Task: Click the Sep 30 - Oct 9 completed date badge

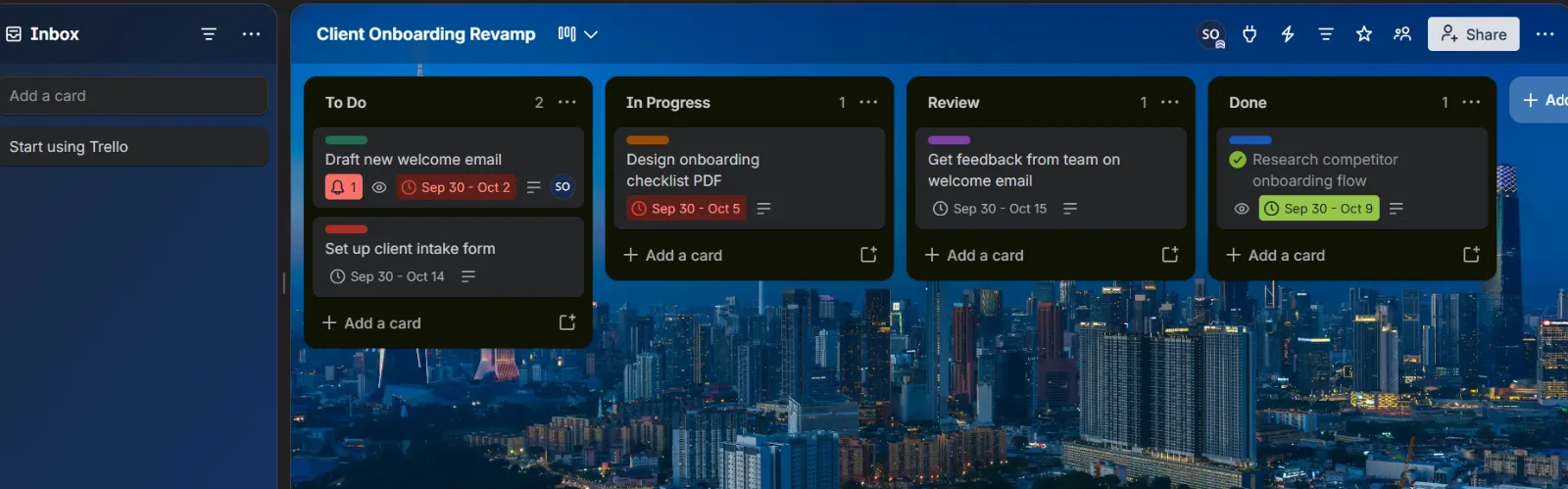Action: [1319, 209]
